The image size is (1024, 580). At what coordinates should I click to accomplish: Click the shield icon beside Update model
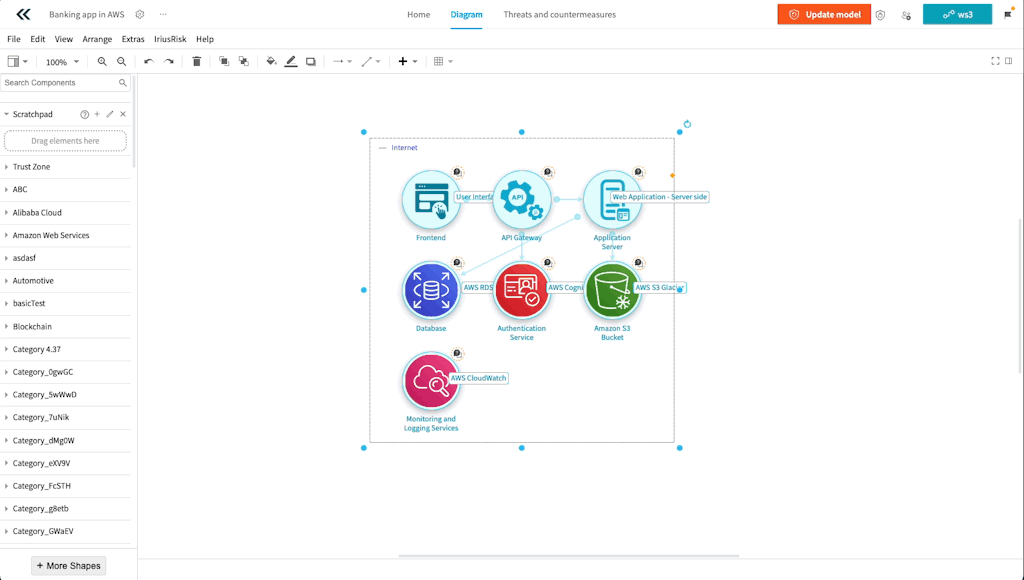tap(880, 15)
